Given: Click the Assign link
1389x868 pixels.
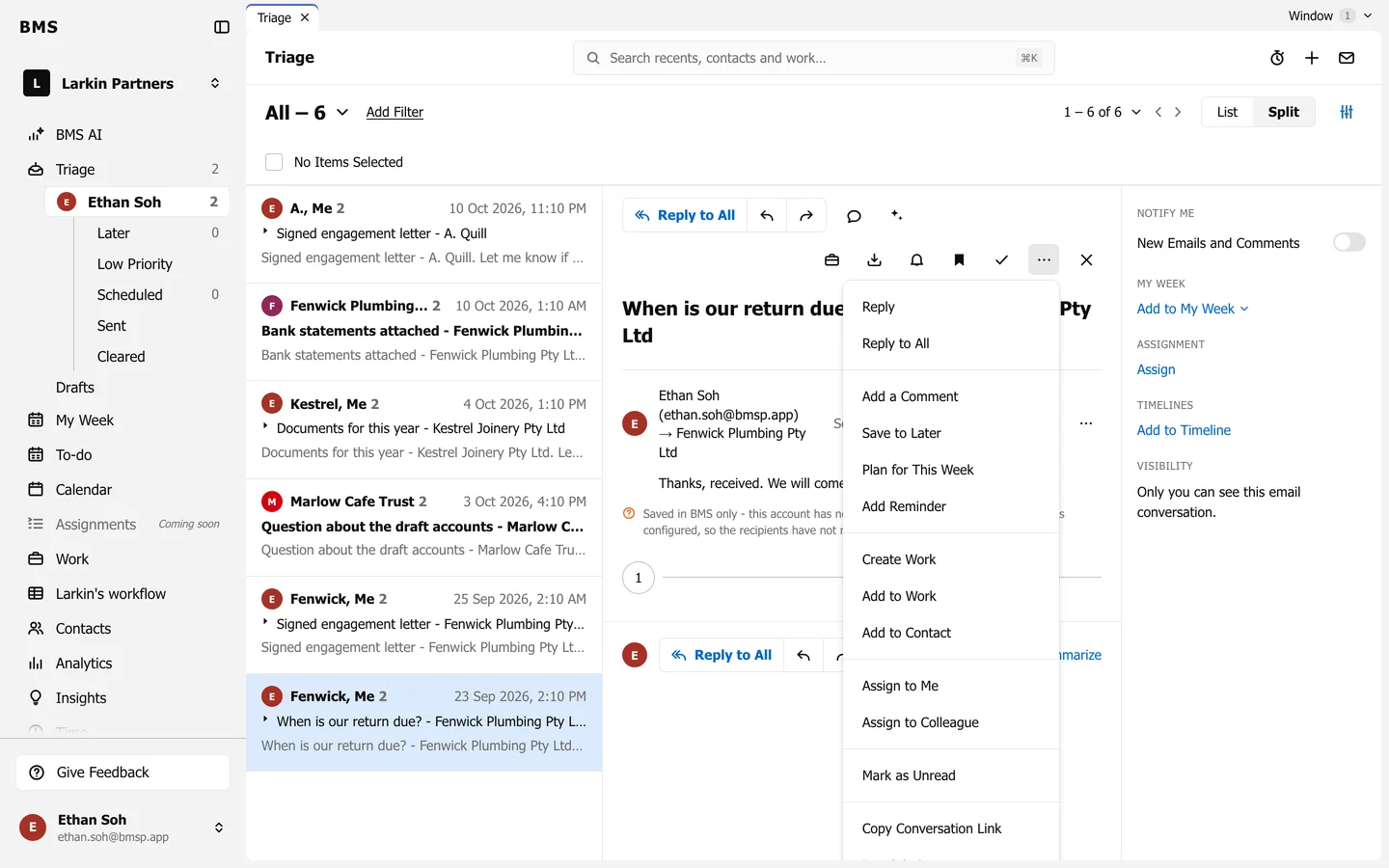Looking at the screenshot, I should [x=1156, y=369].
